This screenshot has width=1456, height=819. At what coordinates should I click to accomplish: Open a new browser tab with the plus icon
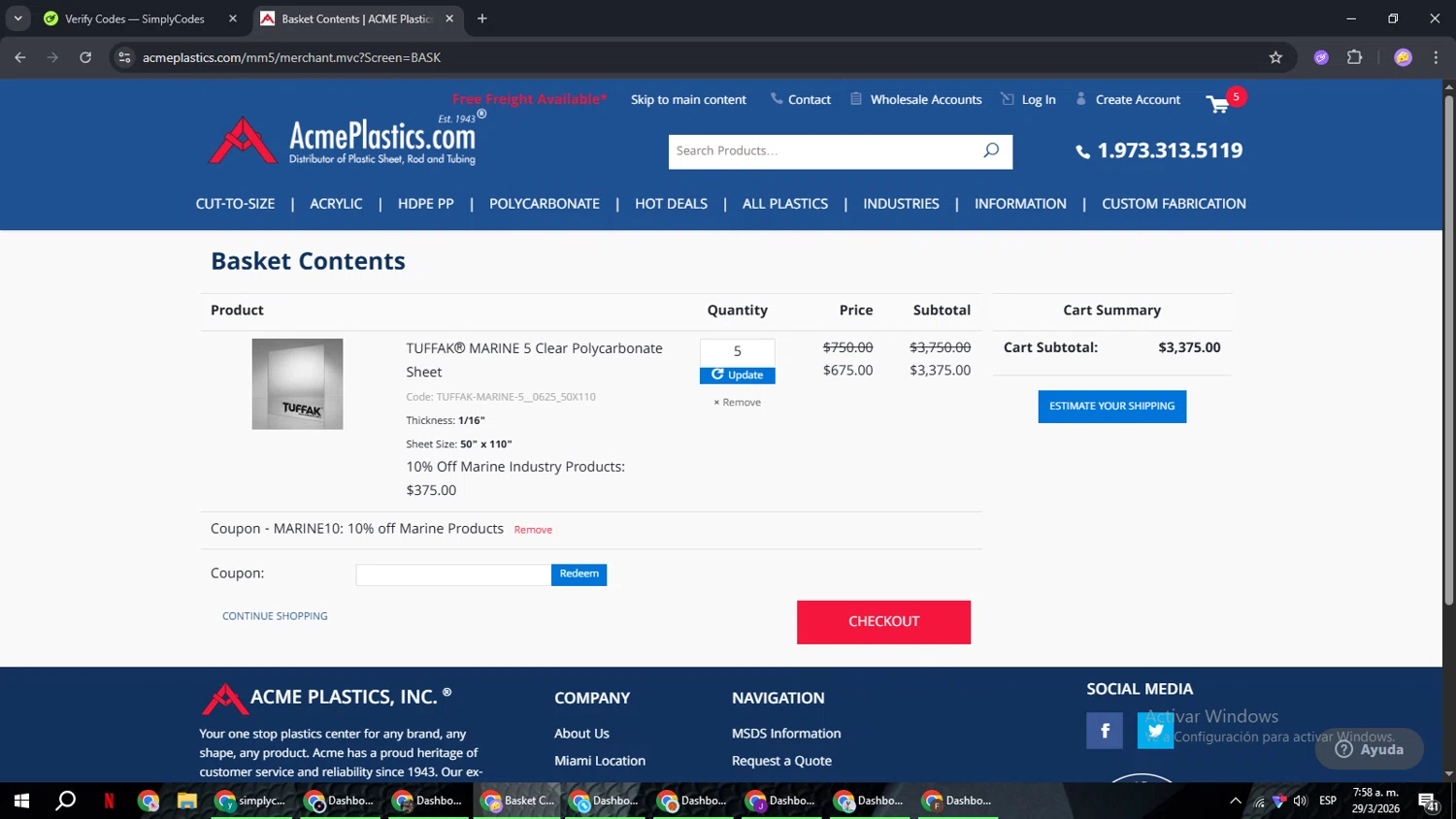[x=482, y=18]
